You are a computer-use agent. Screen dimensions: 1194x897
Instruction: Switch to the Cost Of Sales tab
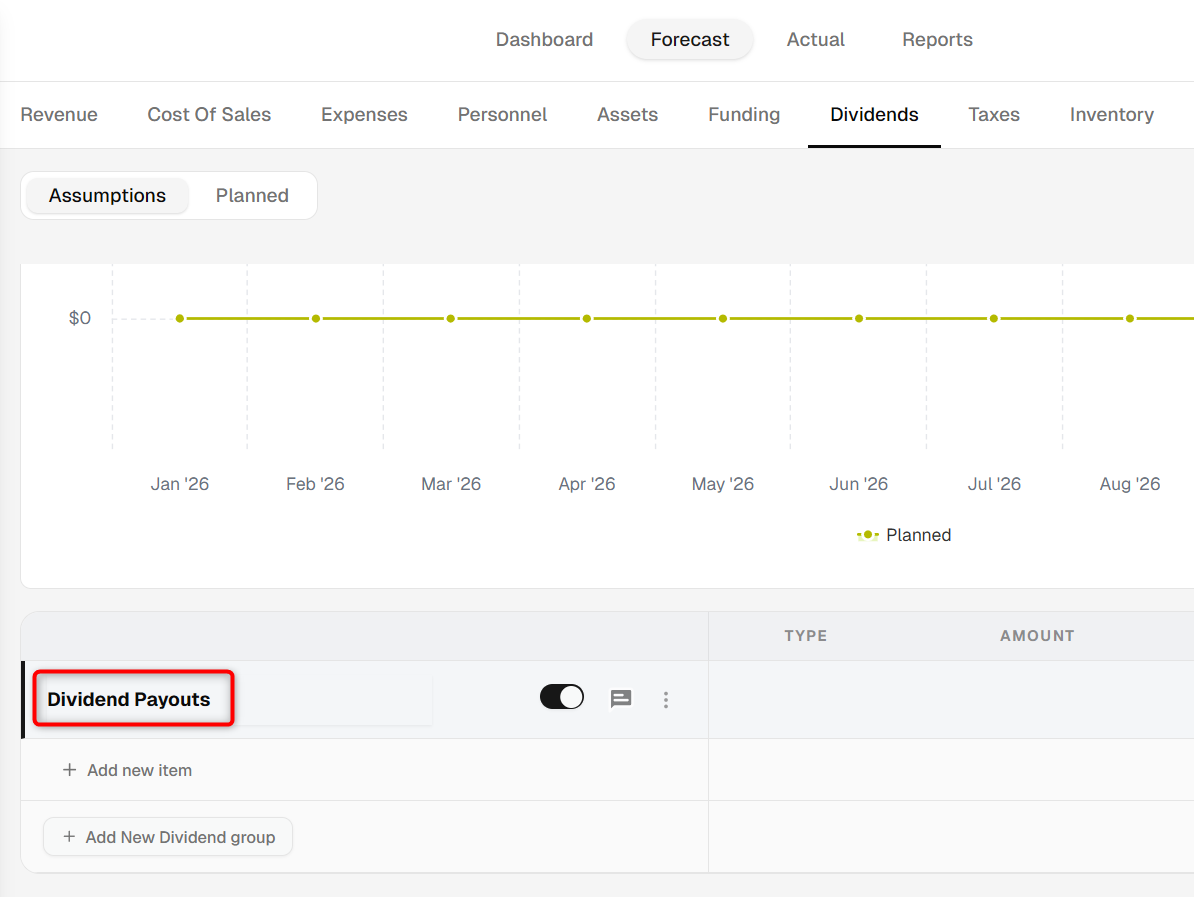(209, 114)
